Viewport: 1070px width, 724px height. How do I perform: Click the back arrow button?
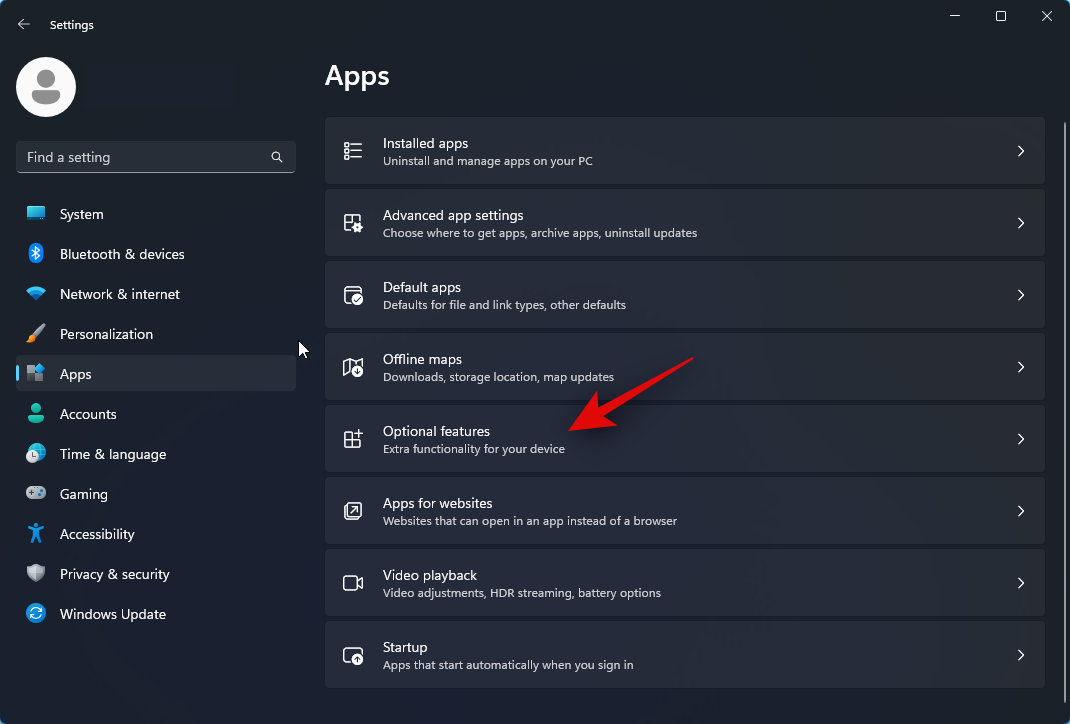tap(23, 24)
